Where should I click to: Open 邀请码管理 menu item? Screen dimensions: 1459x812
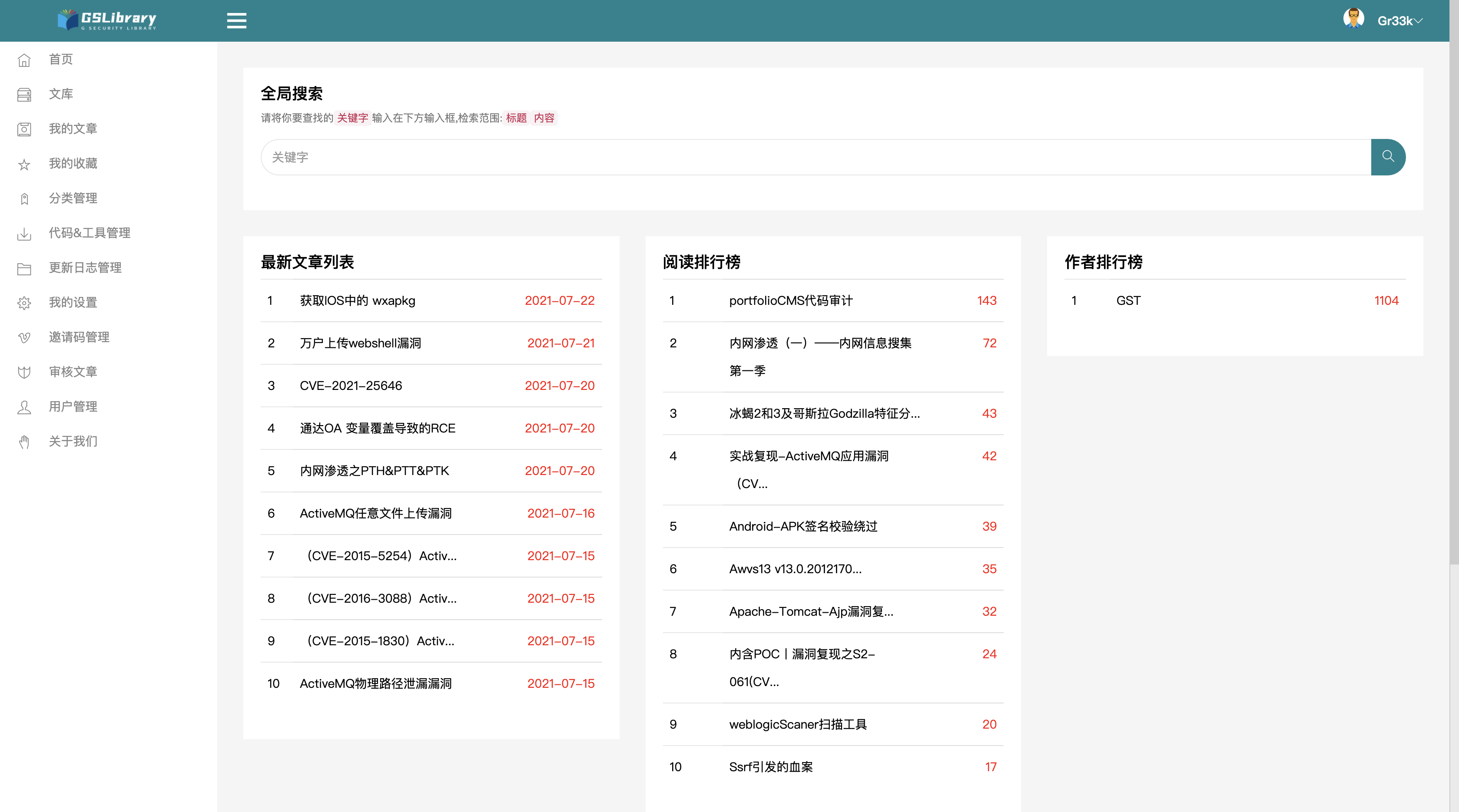click(x=79, y=337)
